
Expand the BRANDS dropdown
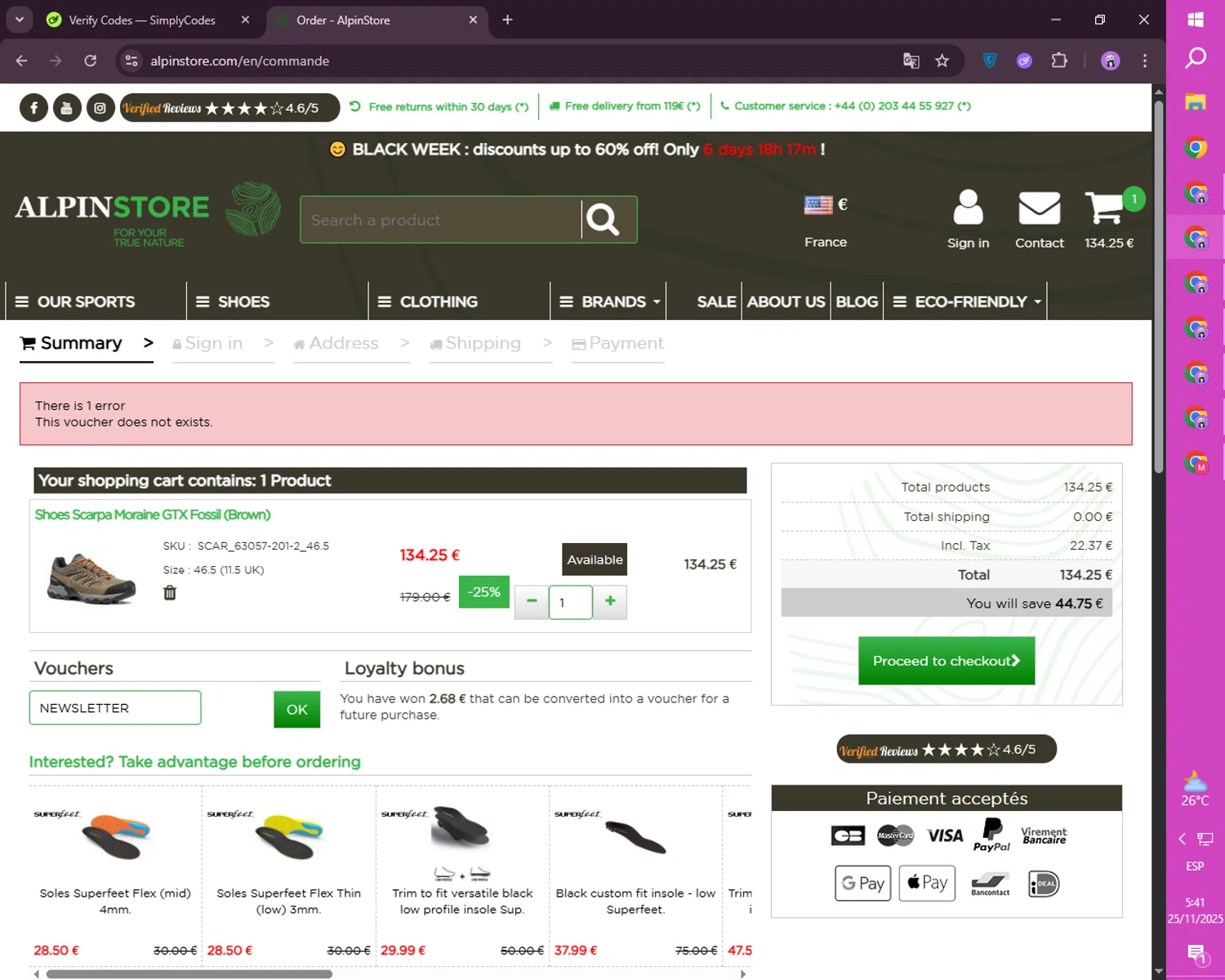click(609, 301)
